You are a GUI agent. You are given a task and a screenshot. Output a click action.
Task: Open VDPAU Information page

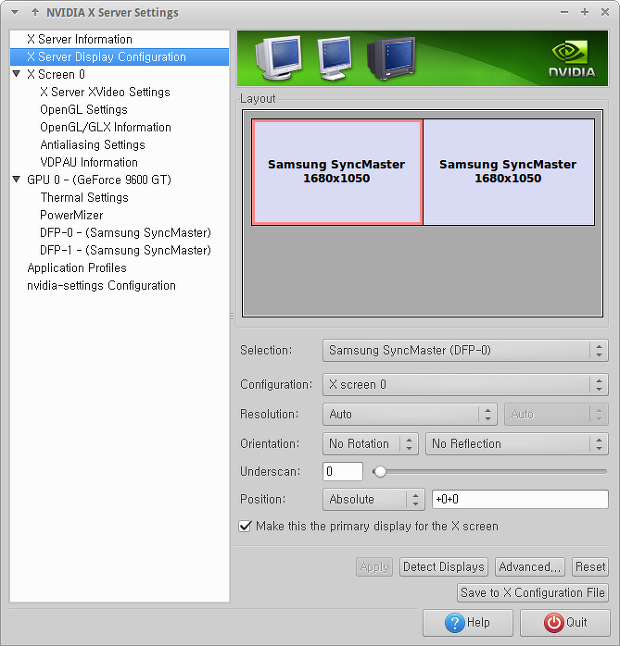[89, 162]
